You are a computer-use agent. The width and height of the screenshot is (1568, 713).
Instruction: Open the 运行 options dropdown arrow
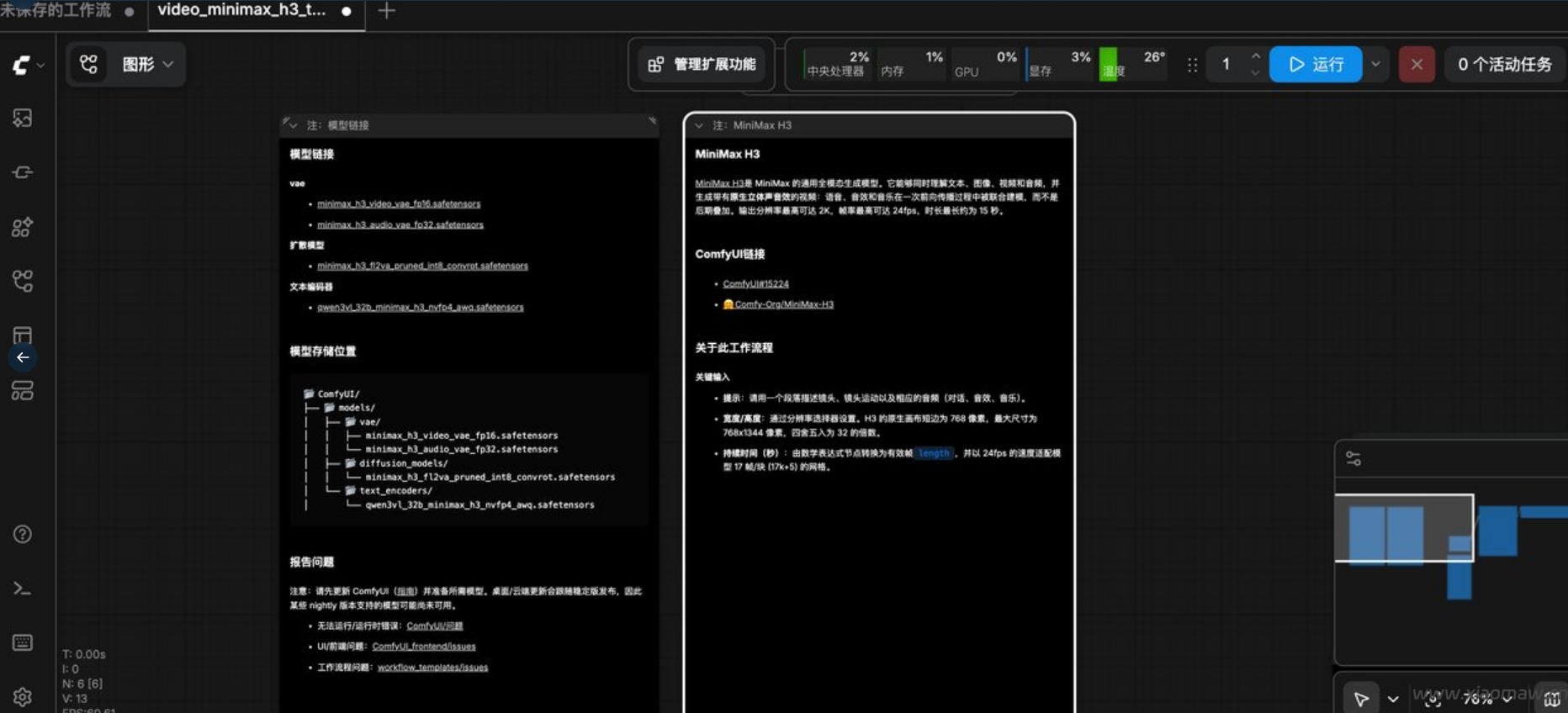click(x=1375, y=64)
